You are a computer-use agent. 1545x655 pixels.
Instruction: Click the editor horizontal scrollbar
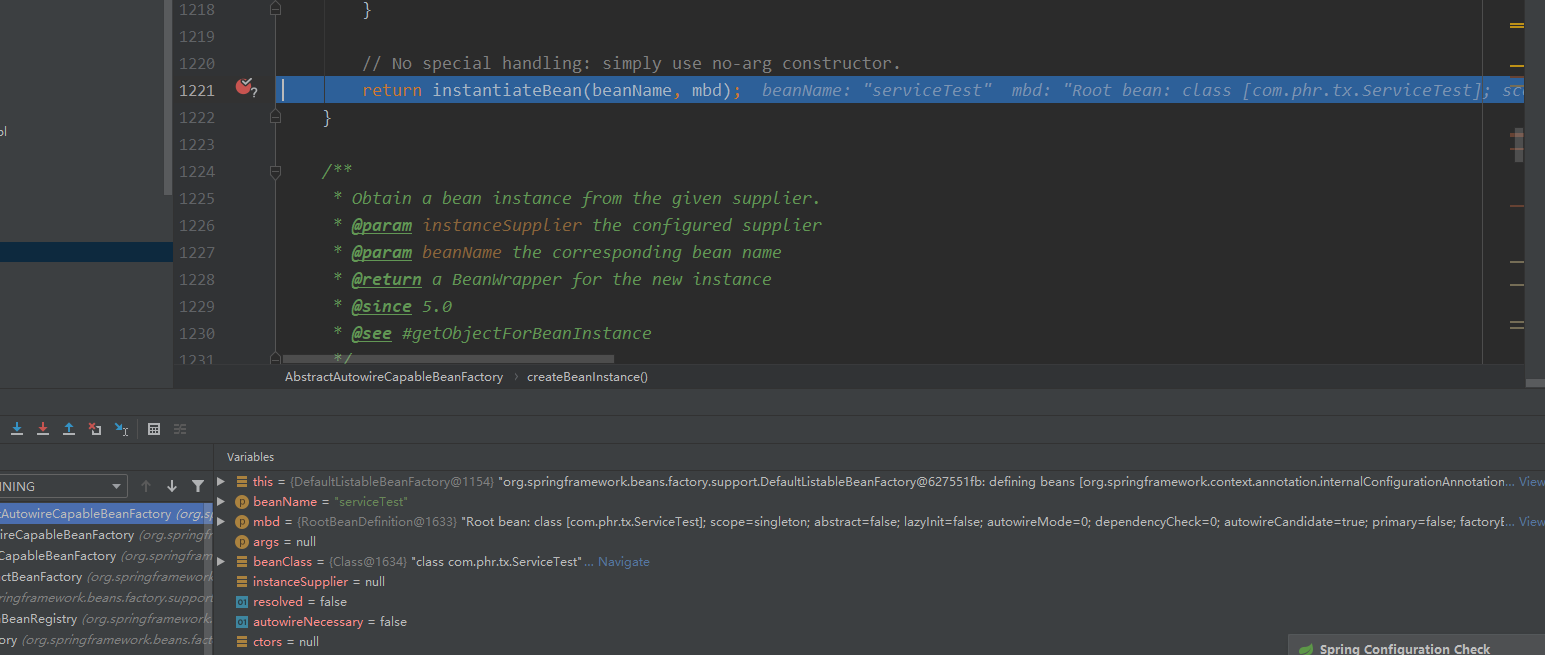(448, 358)
